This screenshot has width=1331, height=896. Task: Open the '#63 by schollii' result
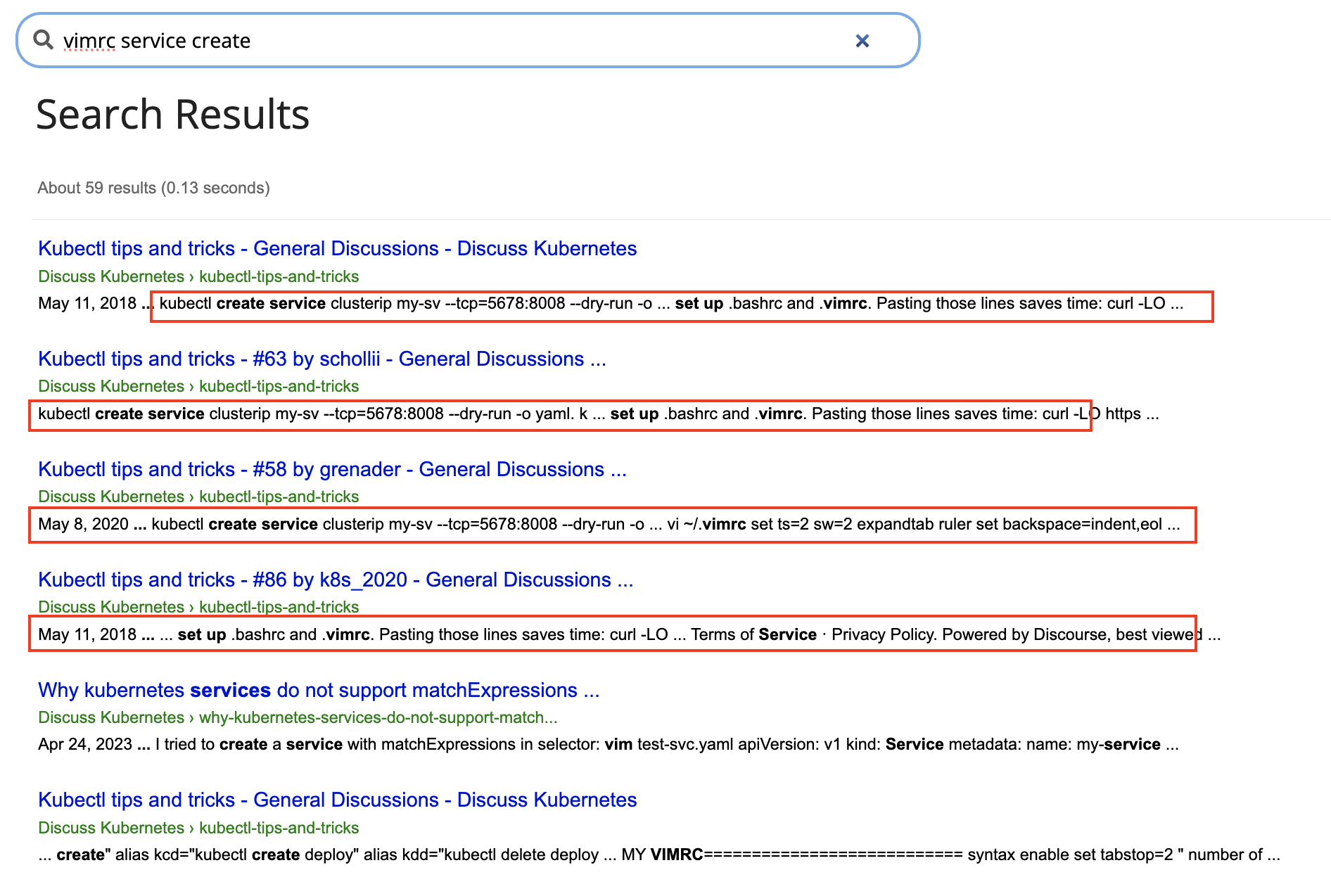coord(322,359)
